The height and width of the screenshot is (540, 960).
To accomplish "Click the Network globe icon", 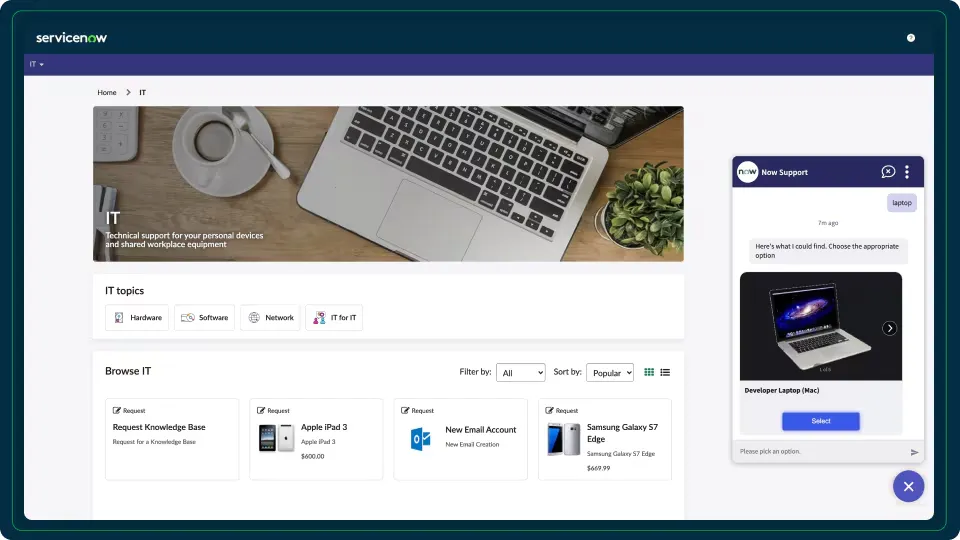I will click(x=253, y=318).
